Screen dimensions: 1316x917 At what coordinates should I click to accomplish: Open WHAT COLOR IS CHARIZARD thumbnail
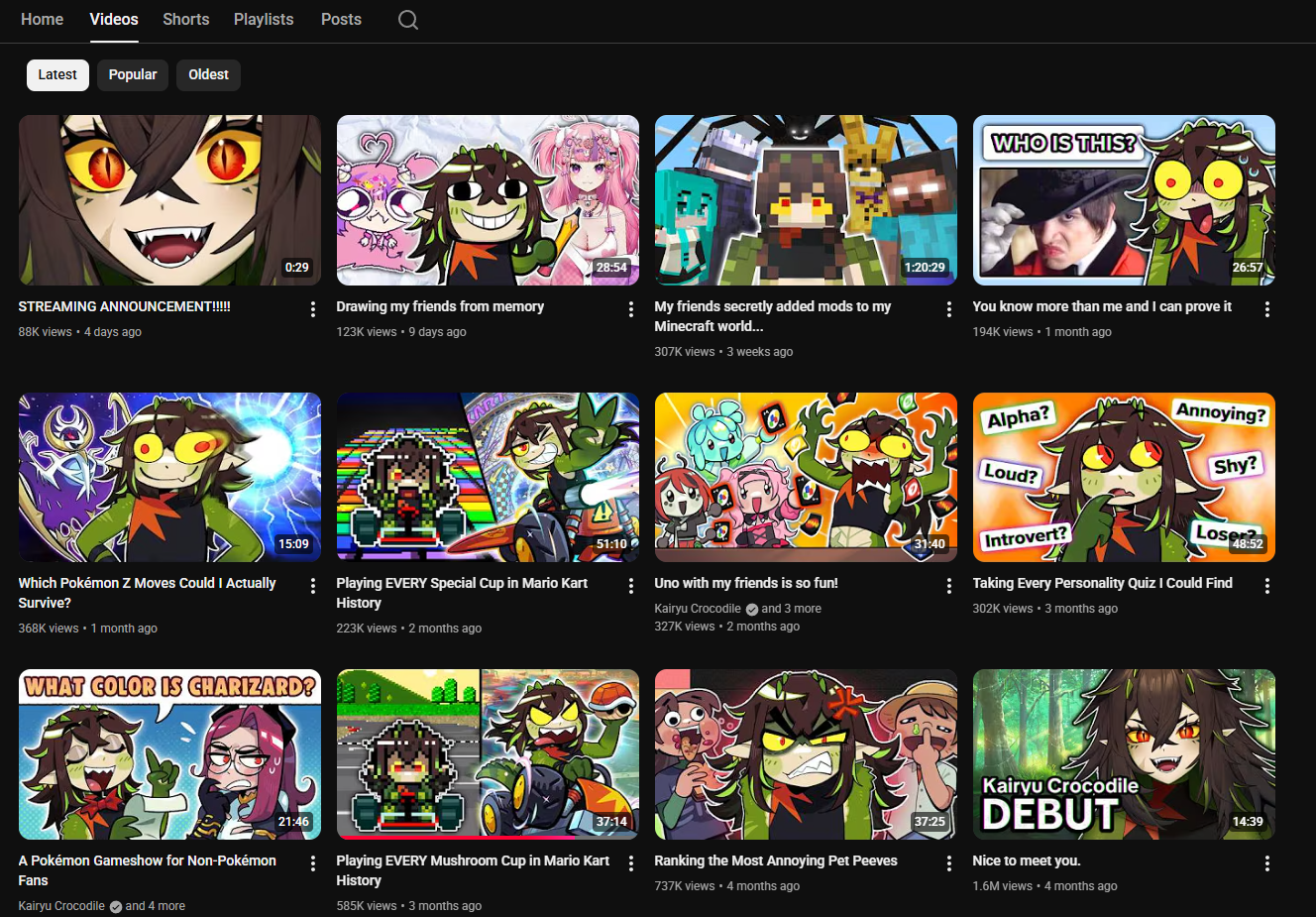[169, 754]
